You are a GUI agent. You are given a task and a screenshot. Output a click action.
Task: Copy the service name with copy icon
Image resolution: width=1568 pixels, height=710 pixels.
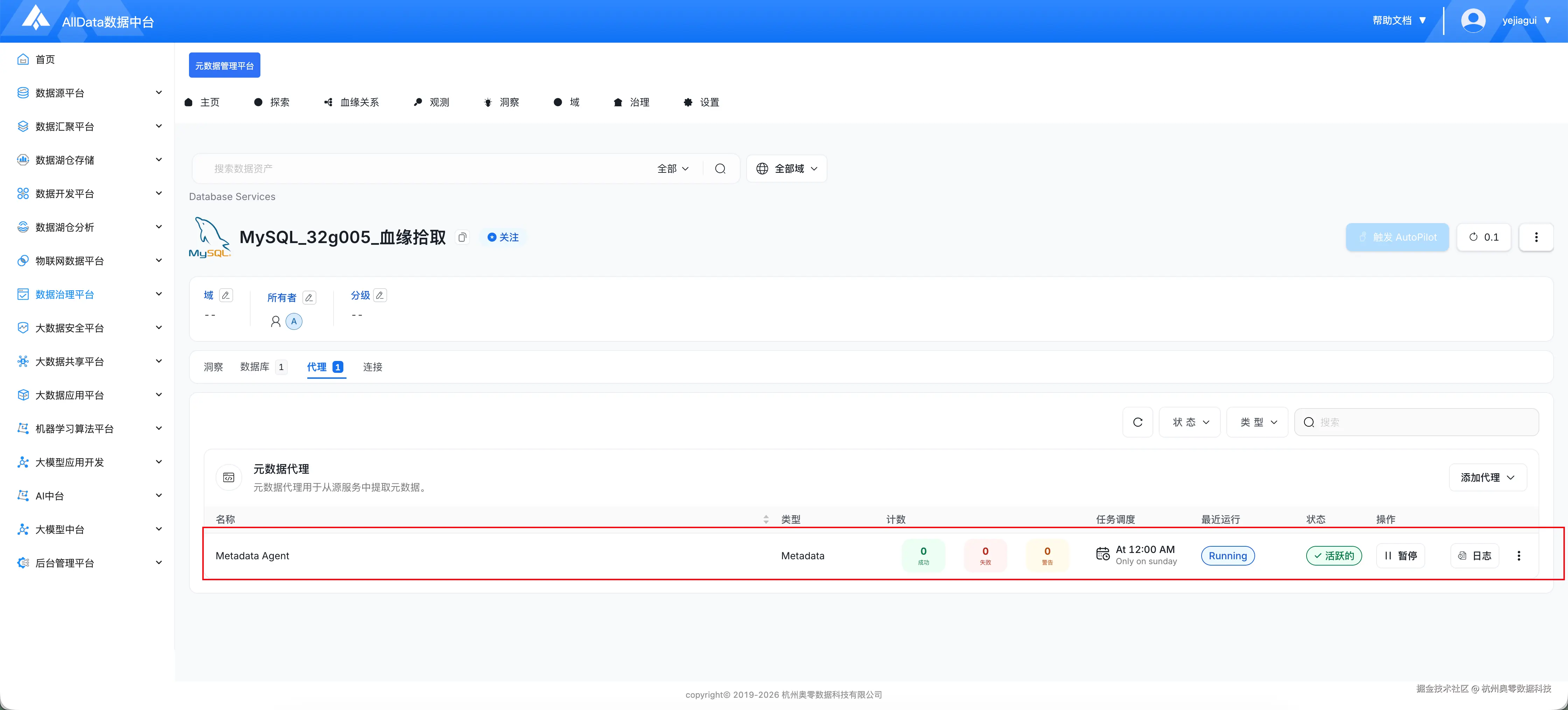click(463, 237)
